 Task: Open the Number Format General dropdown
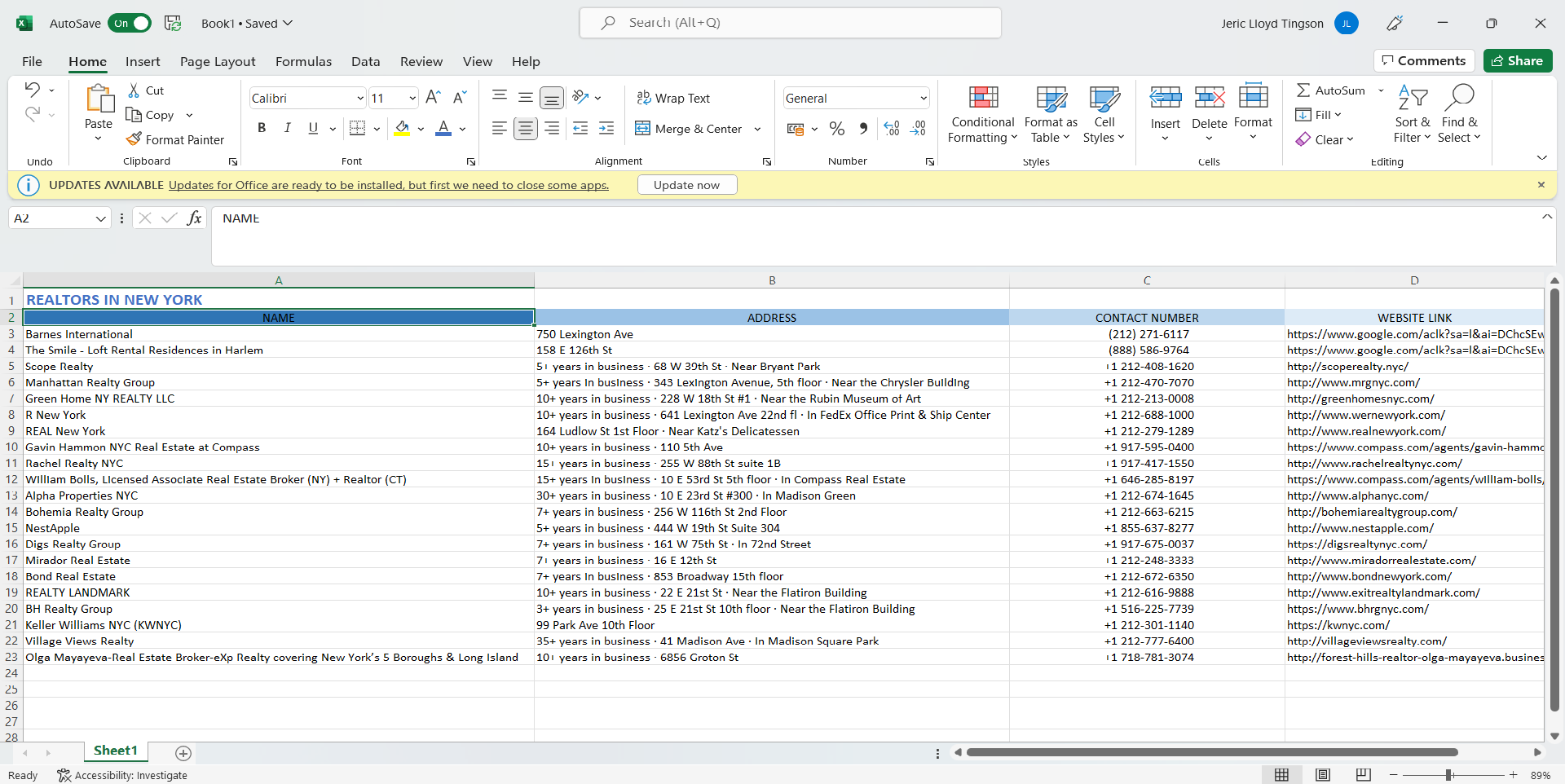(856, 98)
